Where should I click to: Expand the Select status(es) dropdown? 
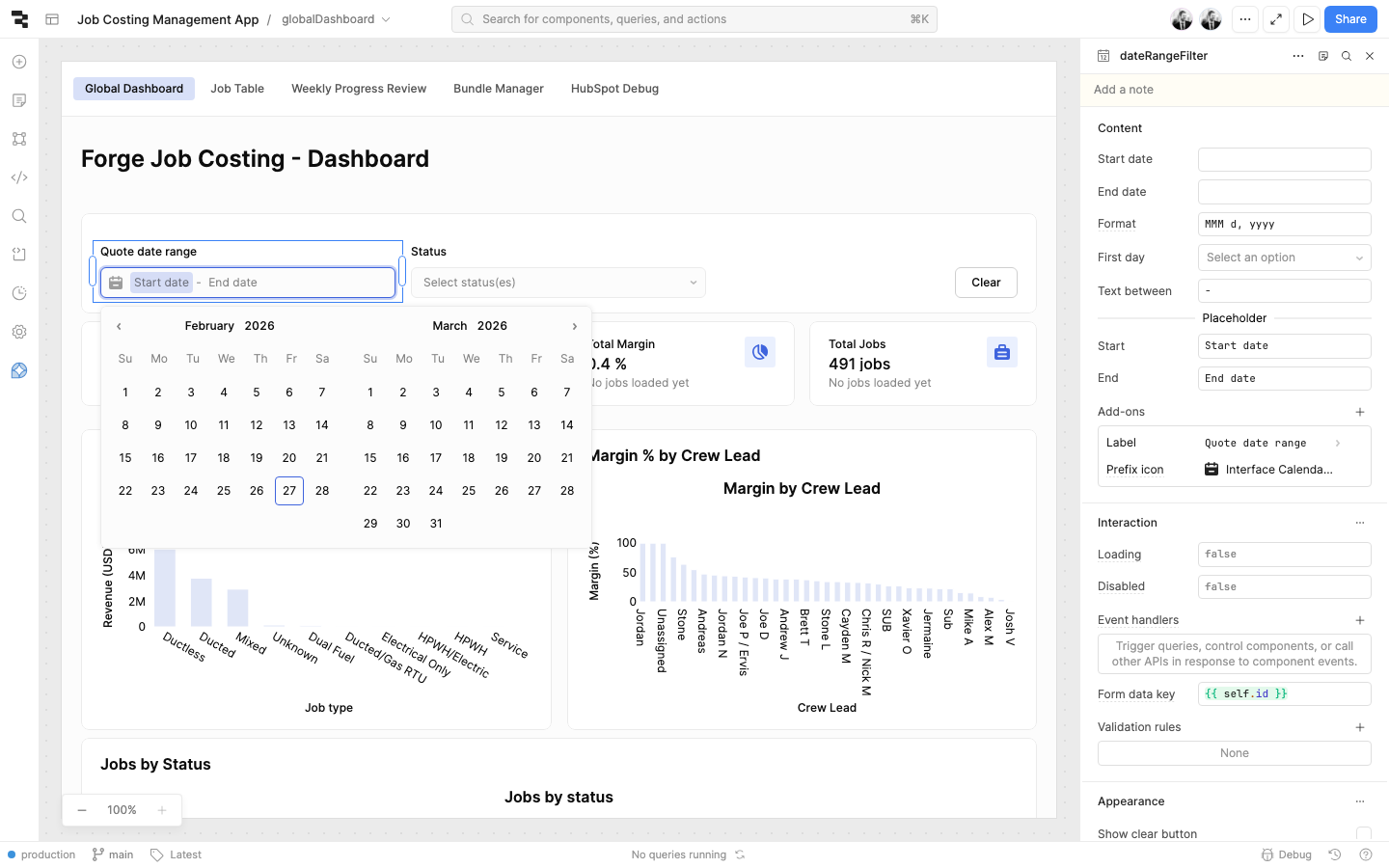coord(558,283)
